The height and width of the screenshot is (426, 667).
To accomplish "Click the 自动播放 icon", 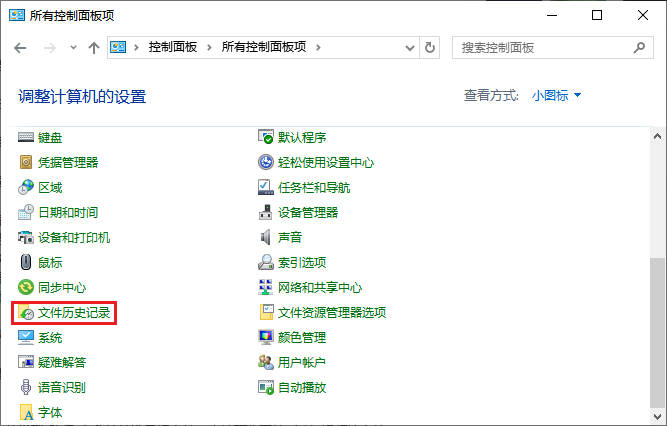I will coord(266,388).
